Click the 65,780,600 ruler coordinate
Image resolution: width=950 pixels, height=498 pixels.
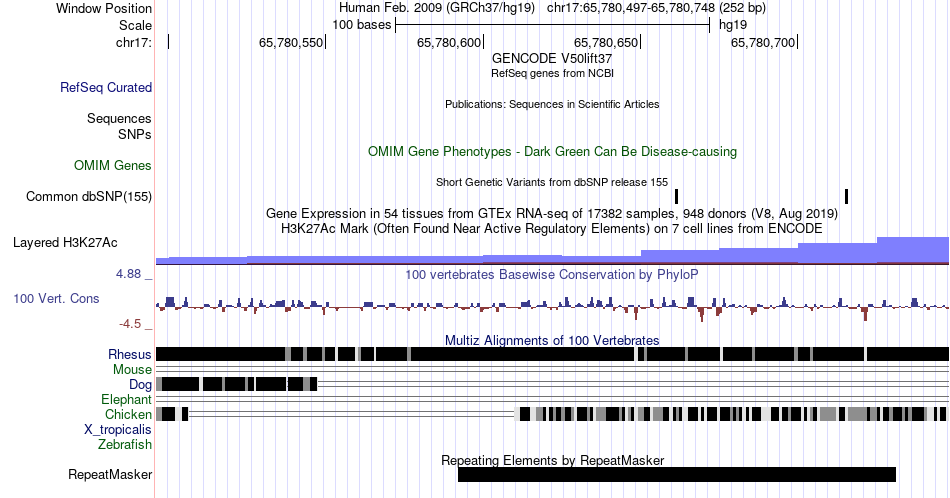tap(449, 42)
